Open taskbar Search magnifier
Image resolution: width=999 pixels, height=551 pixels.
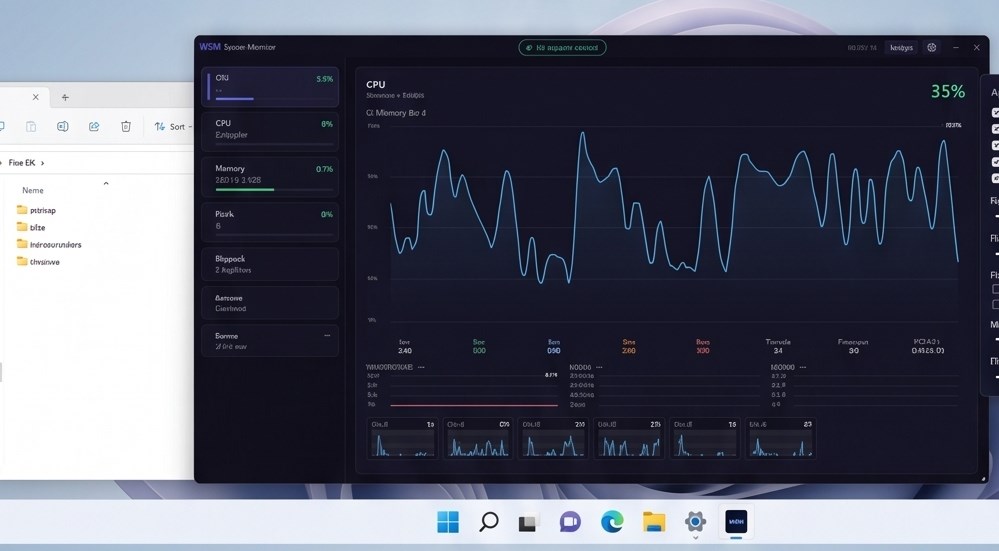click(489, 522)
